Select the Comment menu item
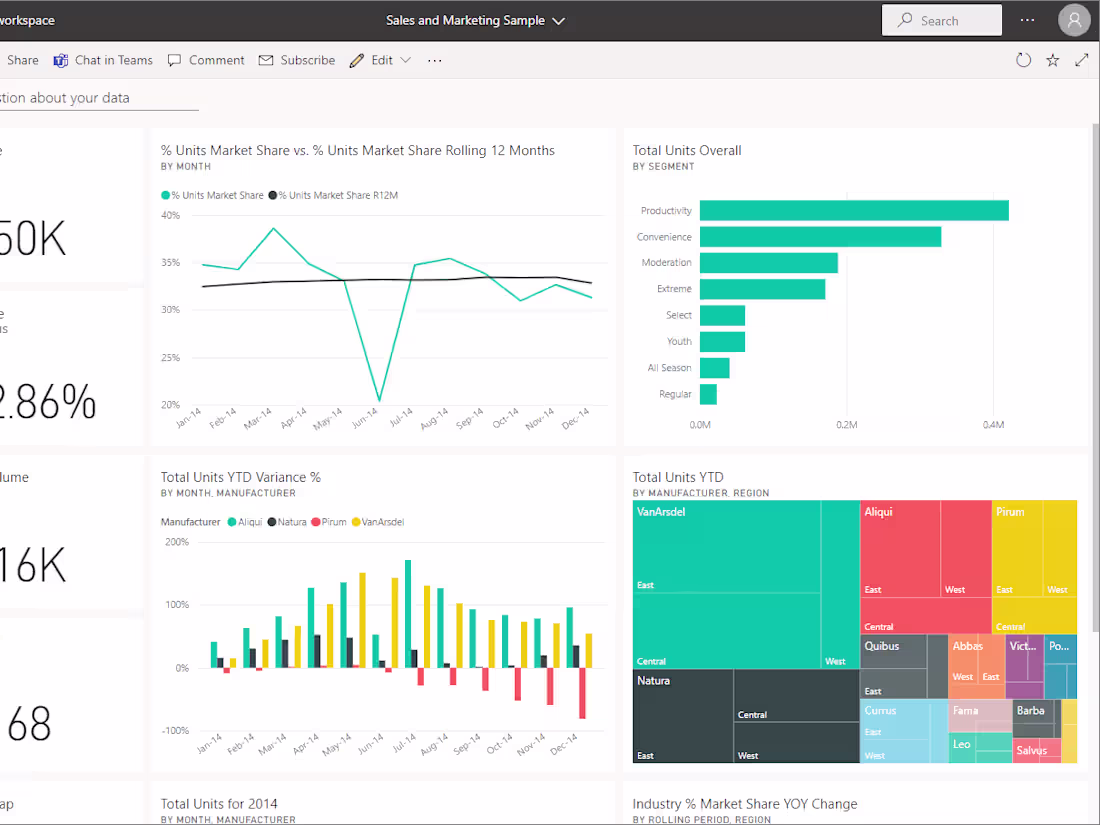Screen dimensions: 1100x825 (205, 60)
